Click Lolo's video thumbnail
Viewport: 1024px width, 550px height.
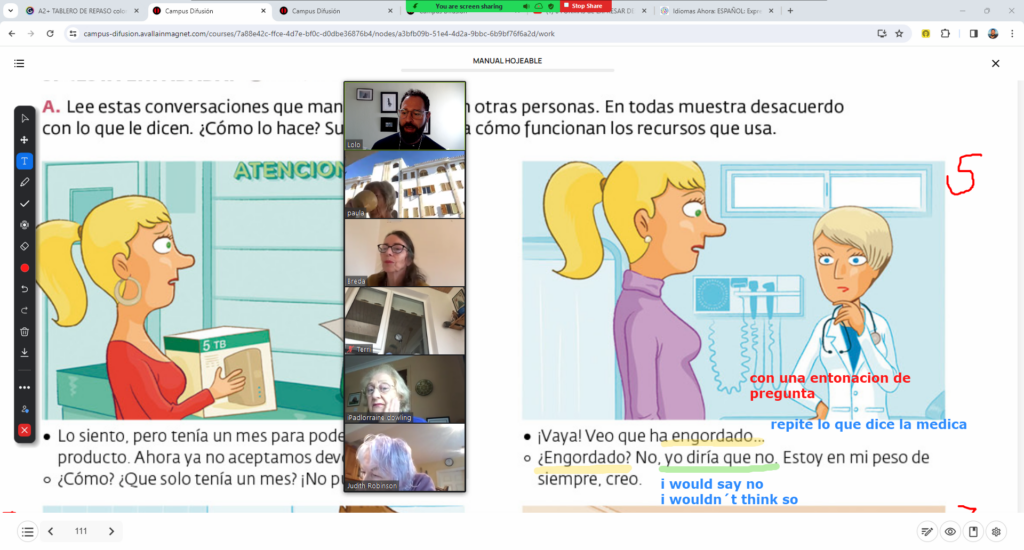click(x=405, y=116)
